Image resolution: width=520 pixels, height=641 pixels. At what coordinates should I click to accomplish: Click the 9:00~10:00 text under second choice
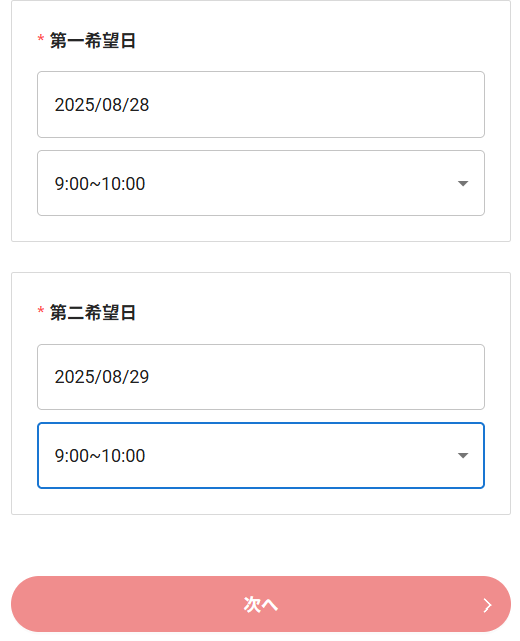point(100,456)
